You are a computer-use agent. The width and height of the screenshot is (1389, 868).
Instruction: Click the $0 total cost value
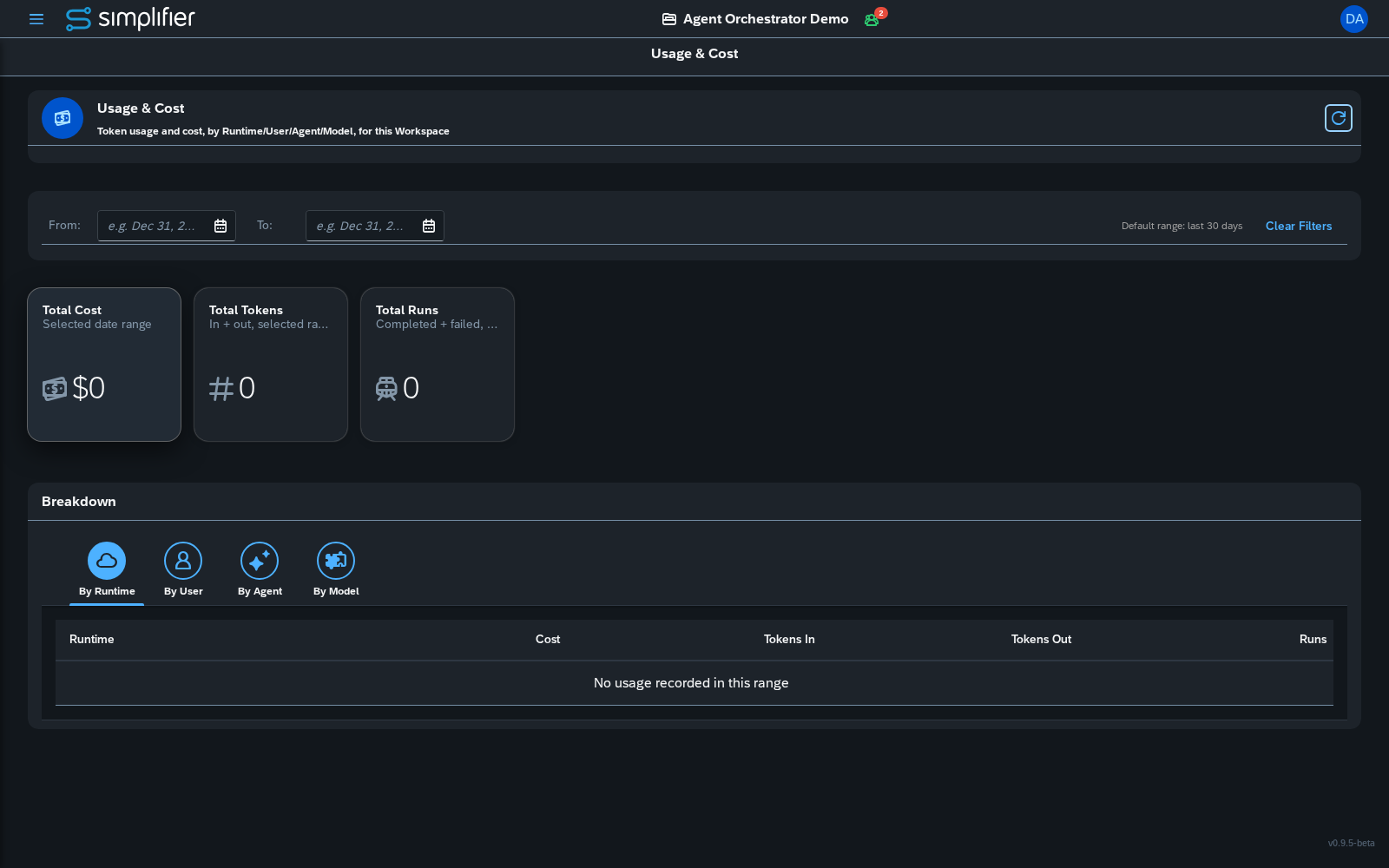pyautogui.click(x=89, y=388)
